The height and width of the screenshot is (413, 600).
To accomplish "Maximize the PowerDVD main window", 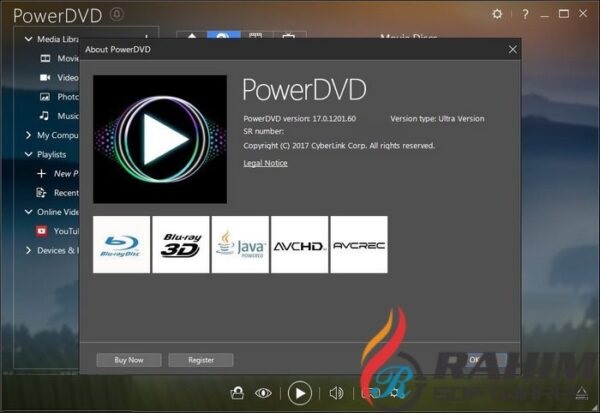I will tap(564, 14).
